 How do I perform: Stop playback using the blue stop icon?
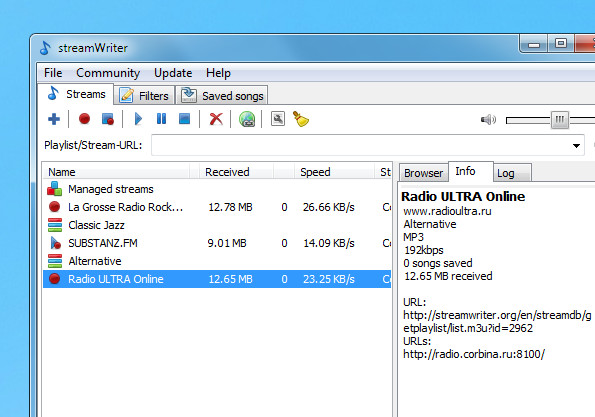184,119
